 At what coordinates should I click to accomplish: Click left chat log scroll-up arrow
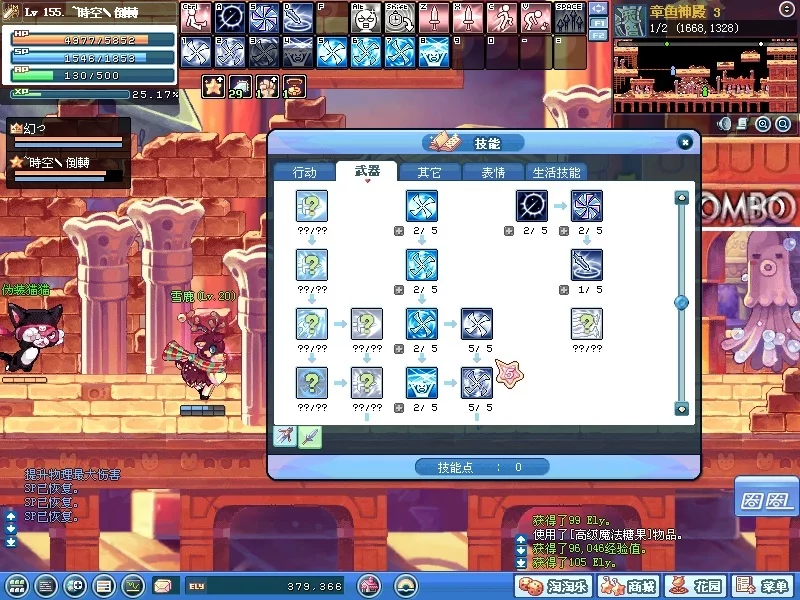tap(11, 516)
